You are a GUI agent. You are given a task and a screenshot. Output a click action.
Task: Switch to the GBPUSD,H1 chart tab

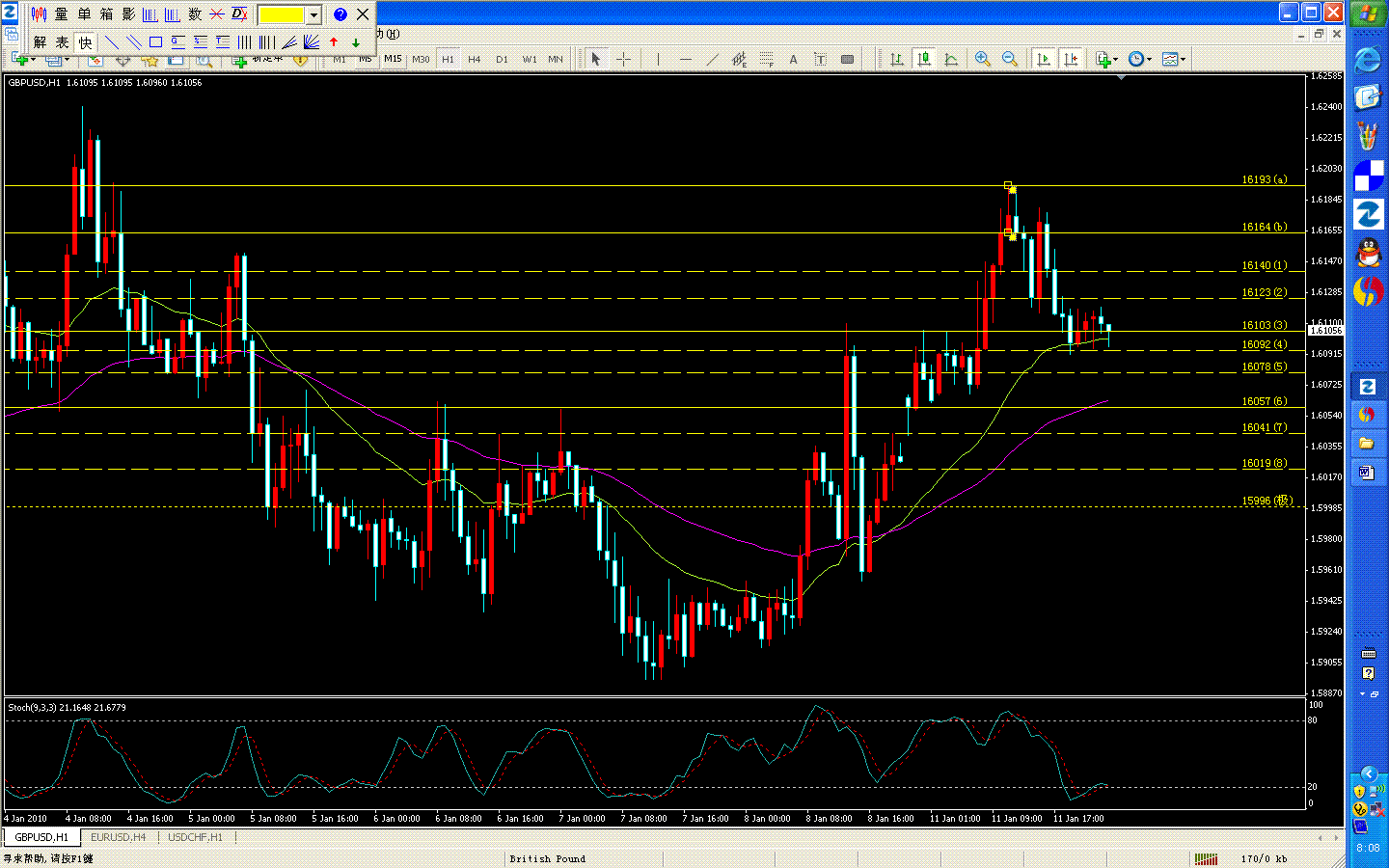coord(41,837)
